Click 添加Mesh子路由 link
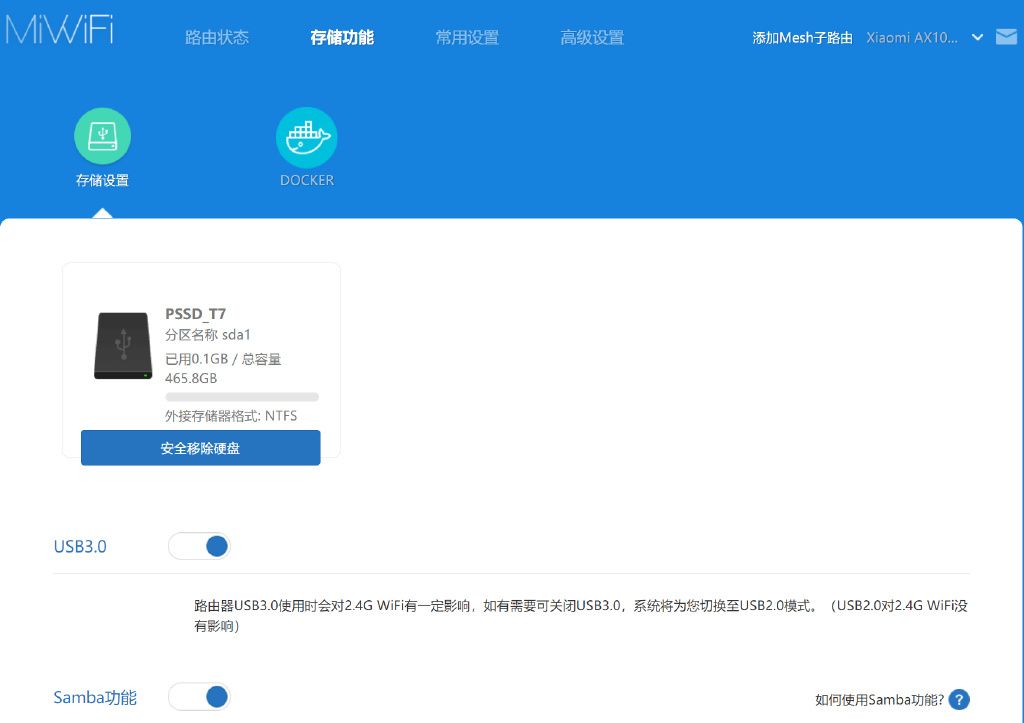Viewport: 1024px width, 723px height. pyautogui.click(x=802, y=37)
